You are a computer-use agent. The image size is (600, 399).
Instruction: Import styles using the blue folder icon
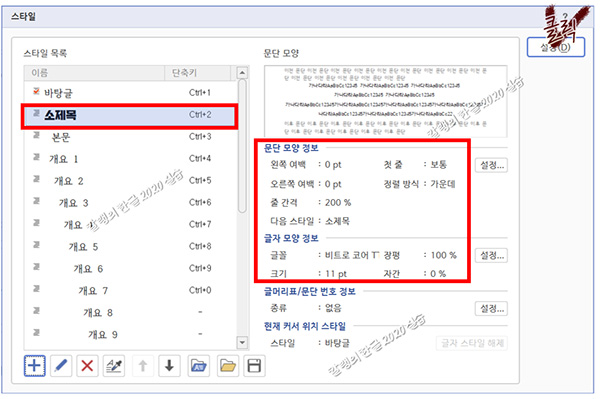pyautogui.click(x=199, y=366)
